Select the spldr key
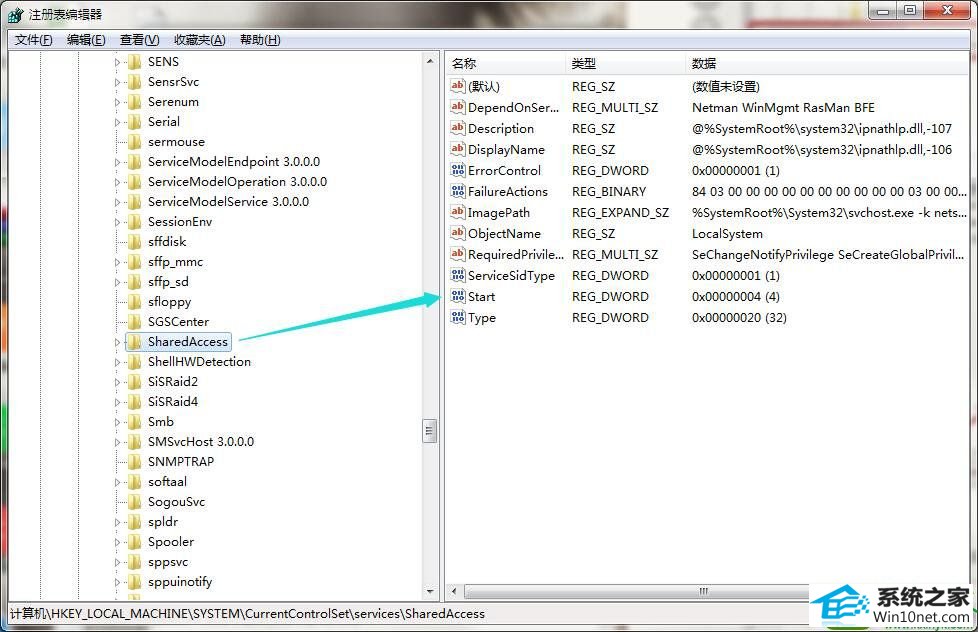978x632 pixels. (163, 522)
